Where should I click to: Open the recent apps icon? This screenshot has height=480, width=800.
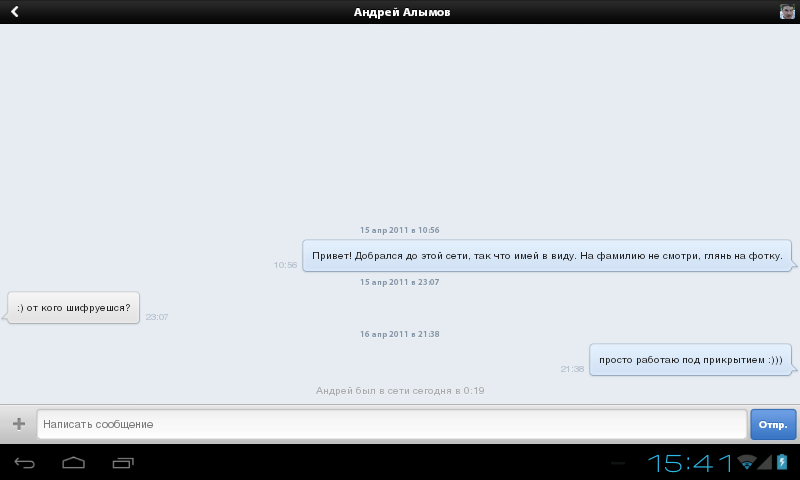(x=123, y=462)
